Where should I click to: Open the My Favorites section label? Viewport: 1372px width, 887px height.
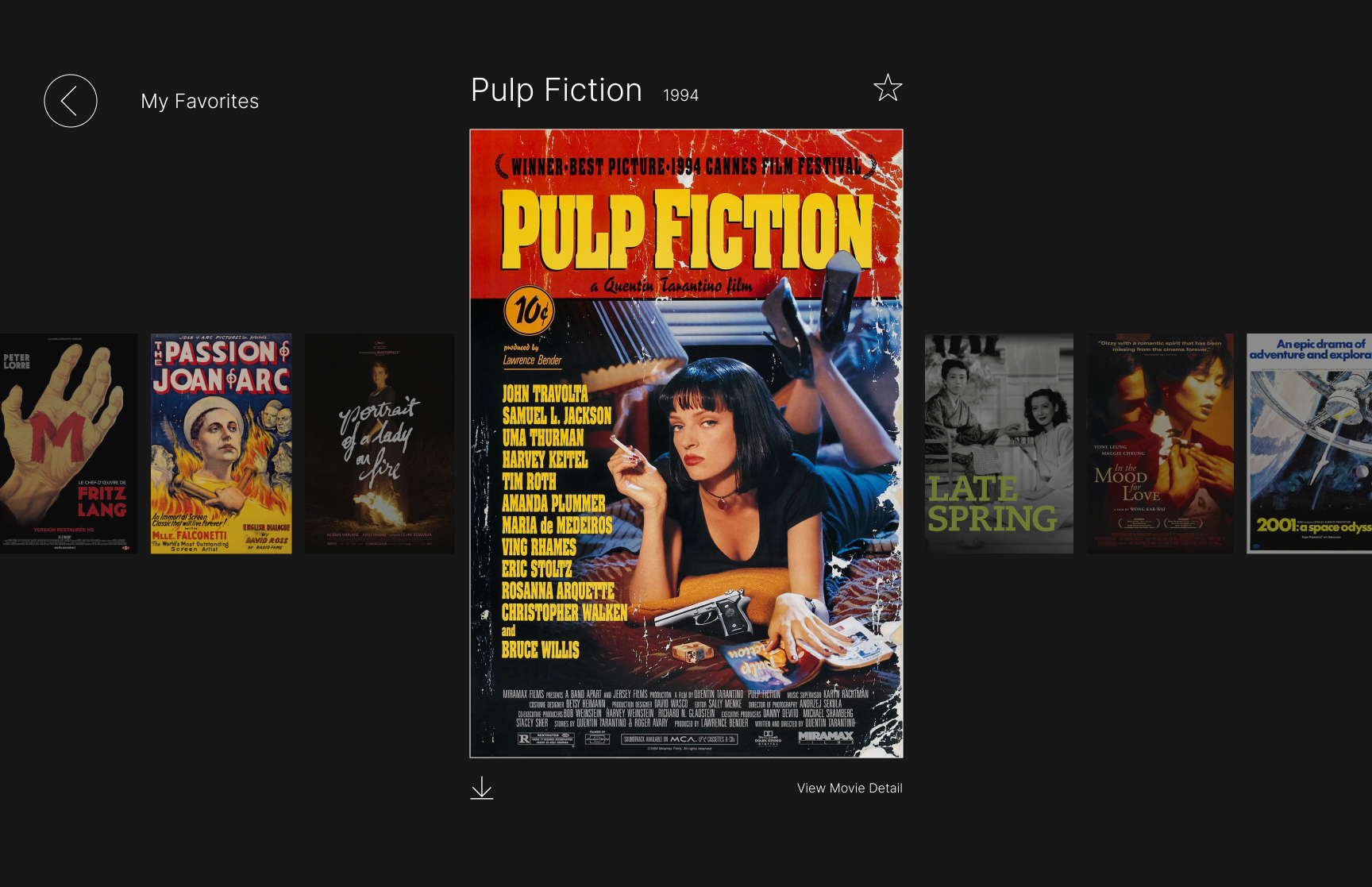coord(200,101)
